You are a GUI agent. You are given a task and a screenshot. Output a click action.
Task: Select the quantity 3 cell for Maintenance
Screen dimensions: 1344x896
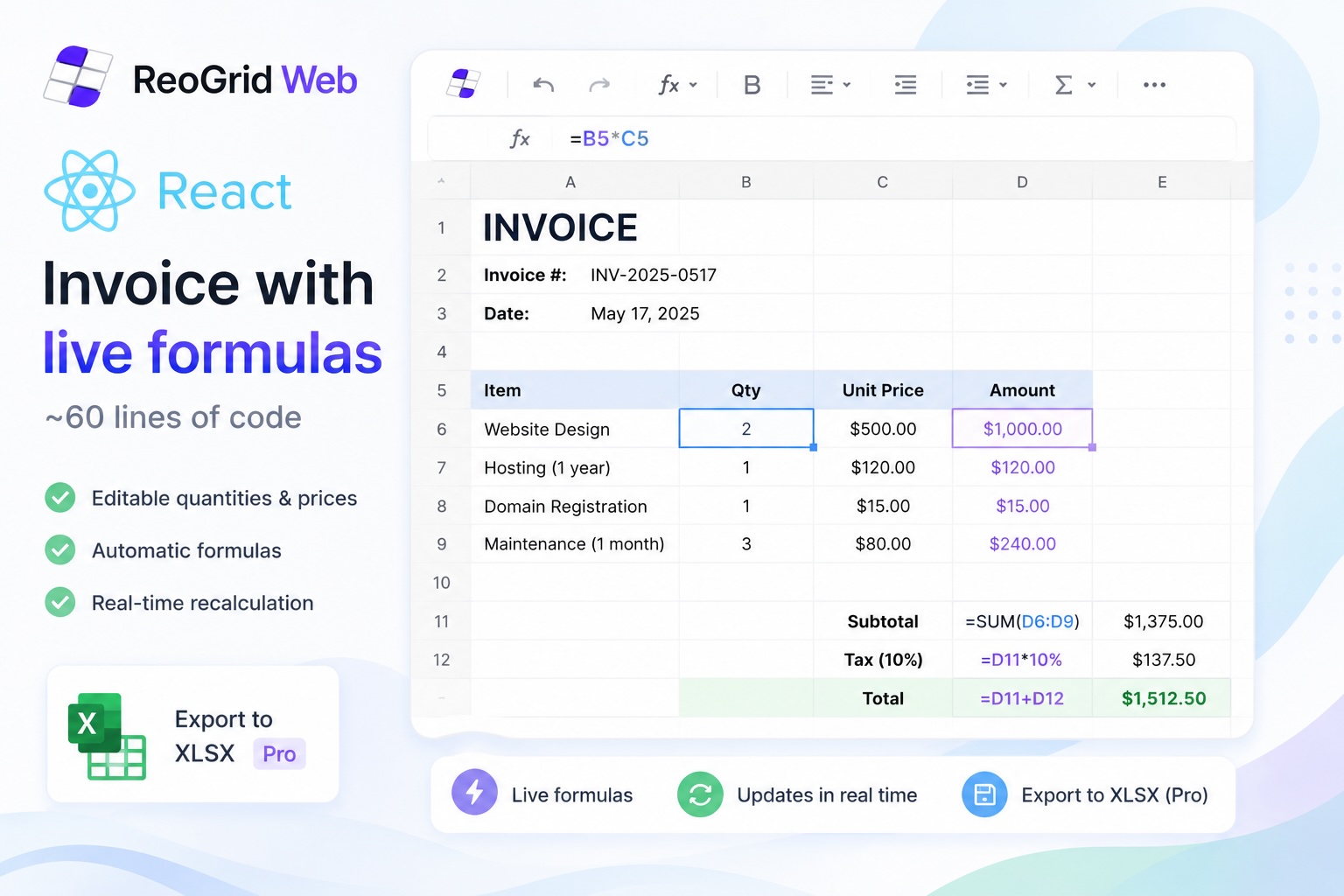746,543
